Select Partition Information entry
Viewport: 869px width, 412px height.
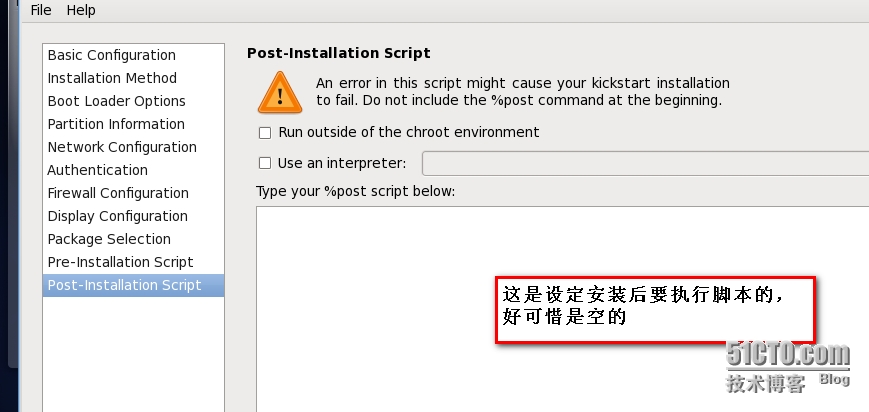116,124
